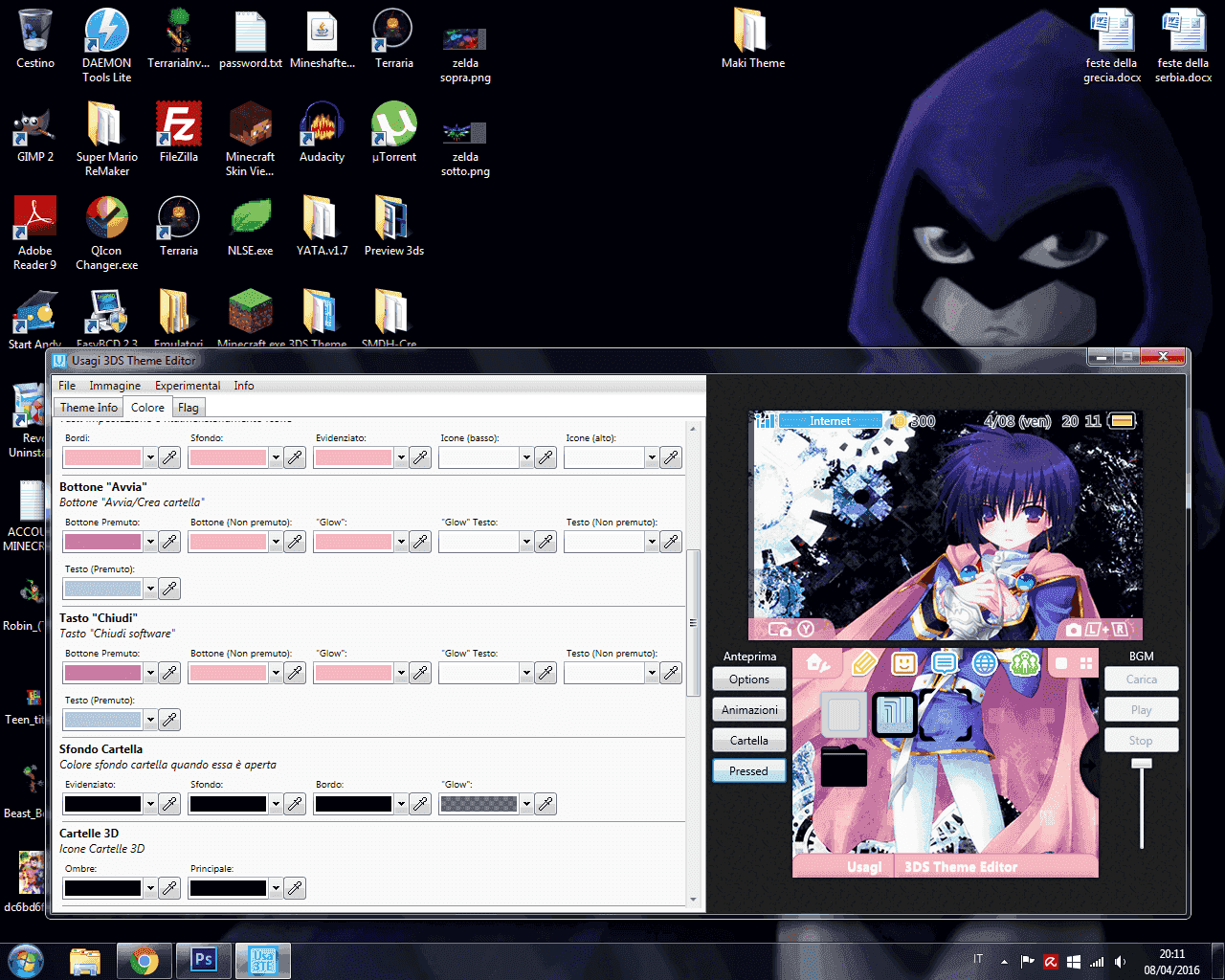
Task: Pick the Bordi color with its eyedropper
Action: coord(169,457)
